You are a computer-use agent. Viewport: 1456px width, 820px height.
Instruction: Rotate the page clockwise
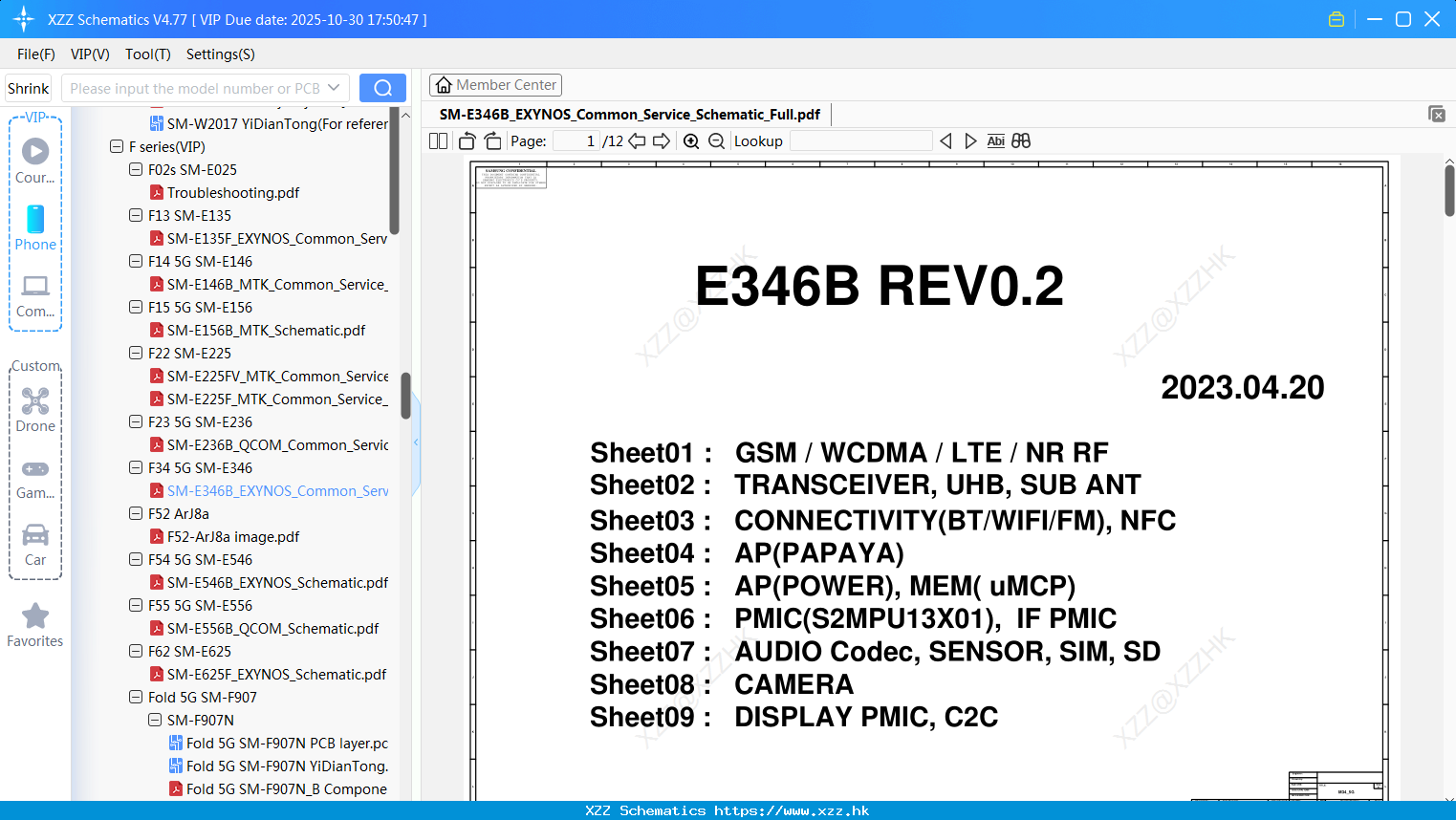(492, 140)
